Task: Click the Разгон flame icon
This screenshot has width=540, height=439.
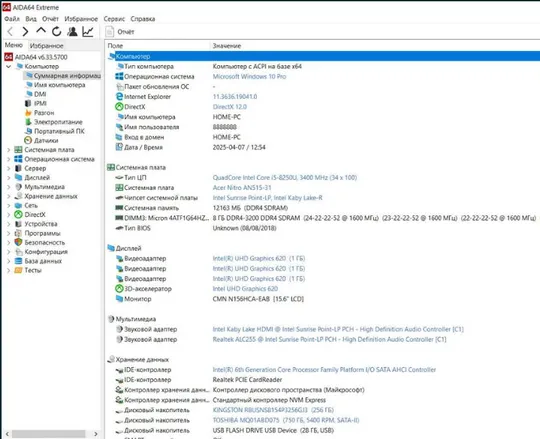Action: [x=28, y=113]
